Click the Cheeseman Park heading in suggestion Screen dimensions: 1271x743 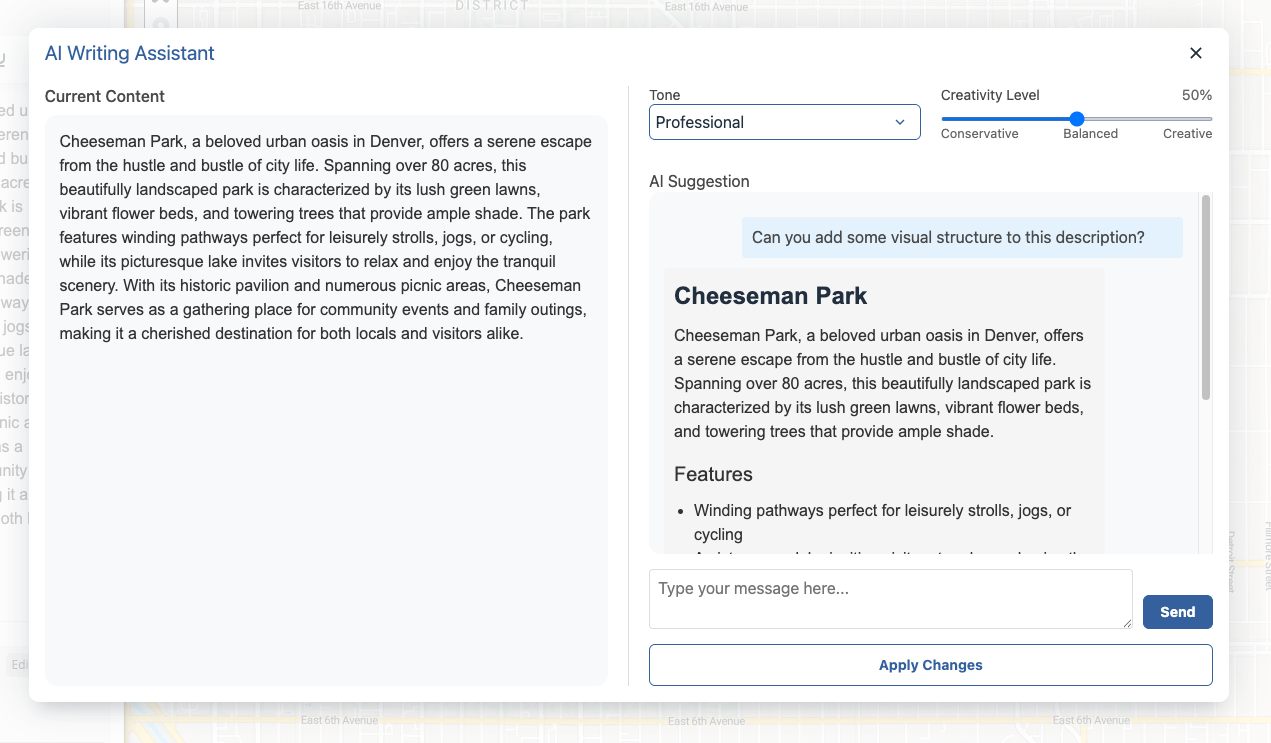[770, 296]
